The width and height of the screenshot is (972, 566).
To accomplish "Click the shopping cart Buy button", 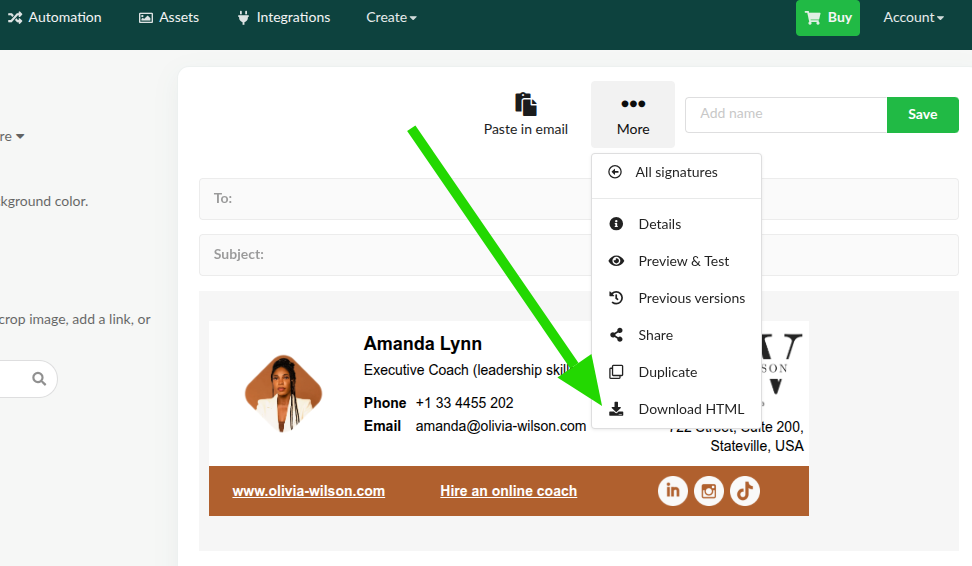I will [x=827, y=18].
